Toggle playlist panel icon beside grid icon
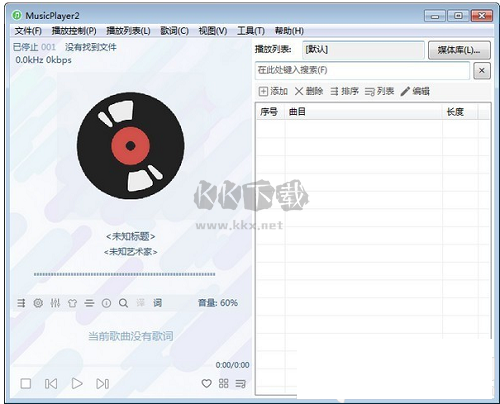The image size is (500, 404). tap(240, 384)
